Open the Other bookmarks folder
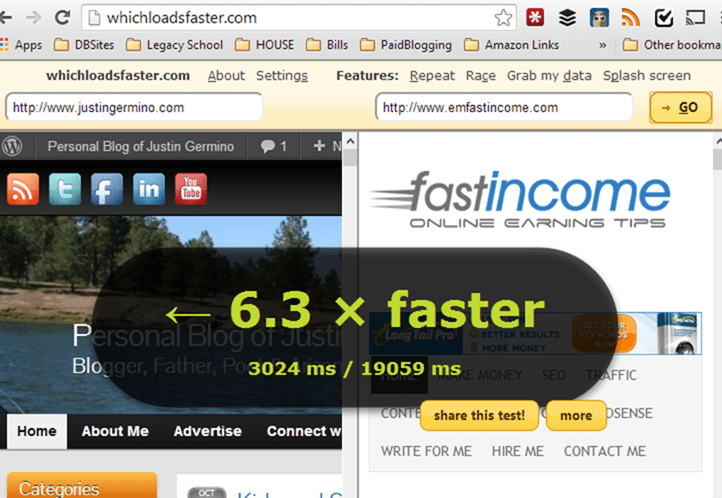722x498 pixels. (671, 45)
